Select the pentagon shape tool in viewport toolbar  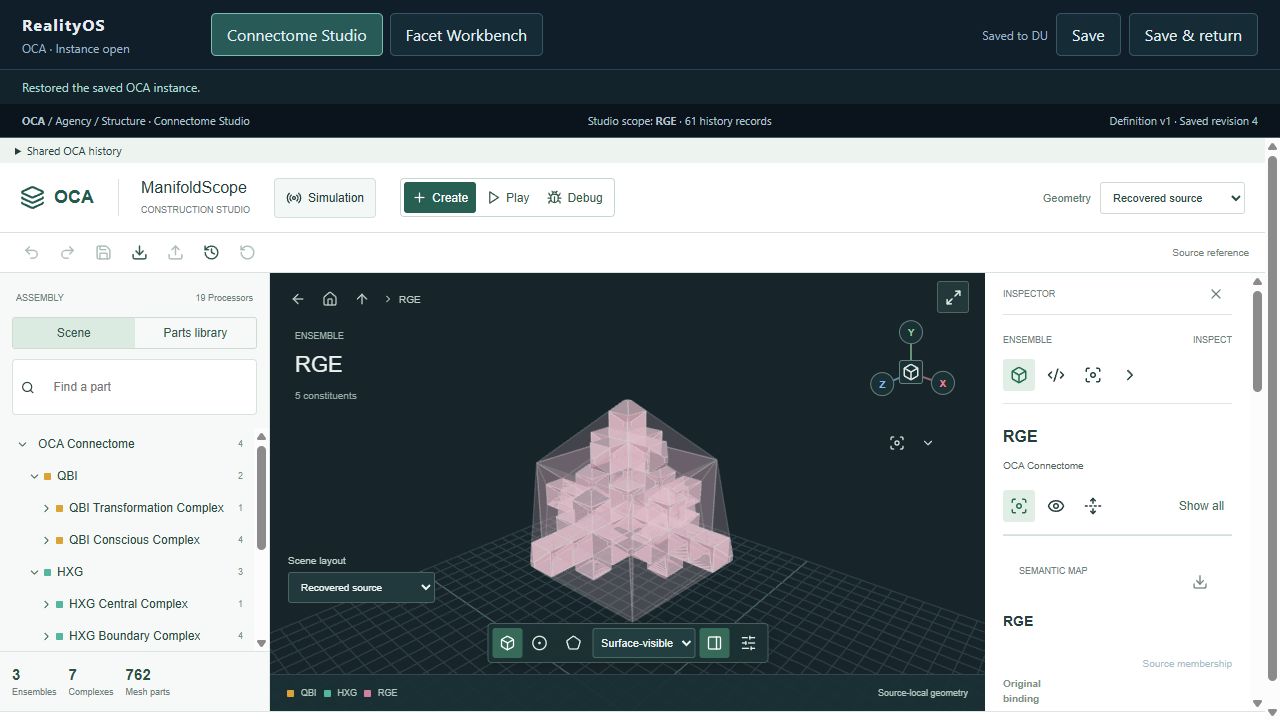click(x=573, y=643)
